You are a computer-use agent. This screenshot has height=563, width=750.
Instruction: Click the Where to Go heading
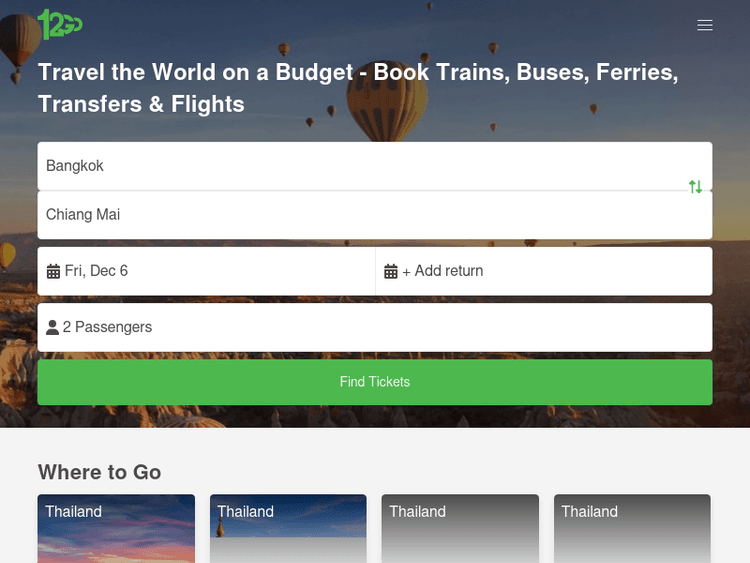tap(100, 472)
